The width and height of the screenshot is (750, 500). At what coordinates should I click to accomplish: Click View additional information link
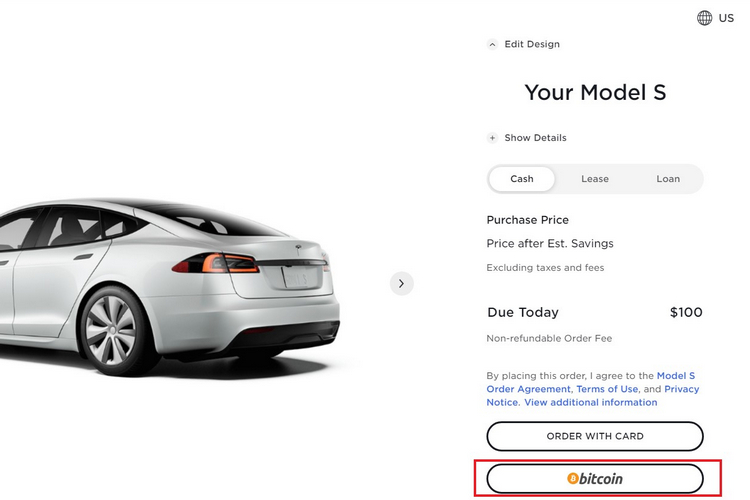point(591,402)
